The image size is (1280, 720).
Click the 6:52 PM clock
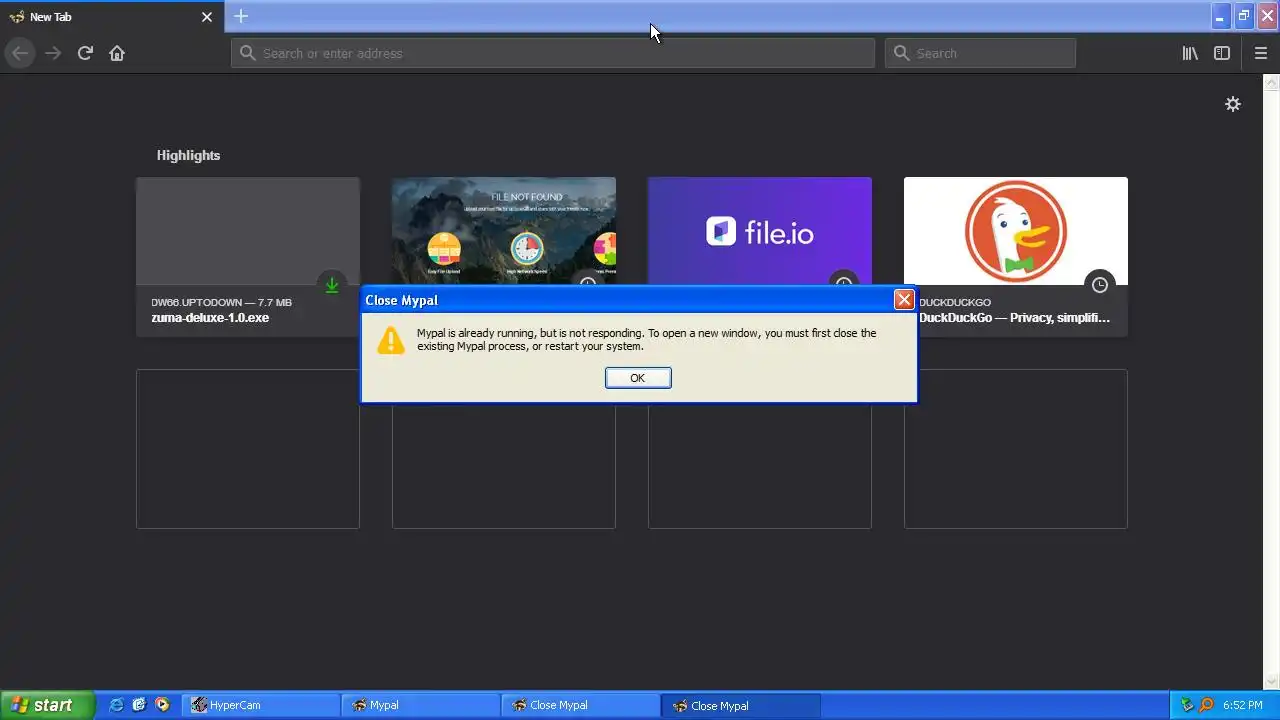(x=1243, y=705)
